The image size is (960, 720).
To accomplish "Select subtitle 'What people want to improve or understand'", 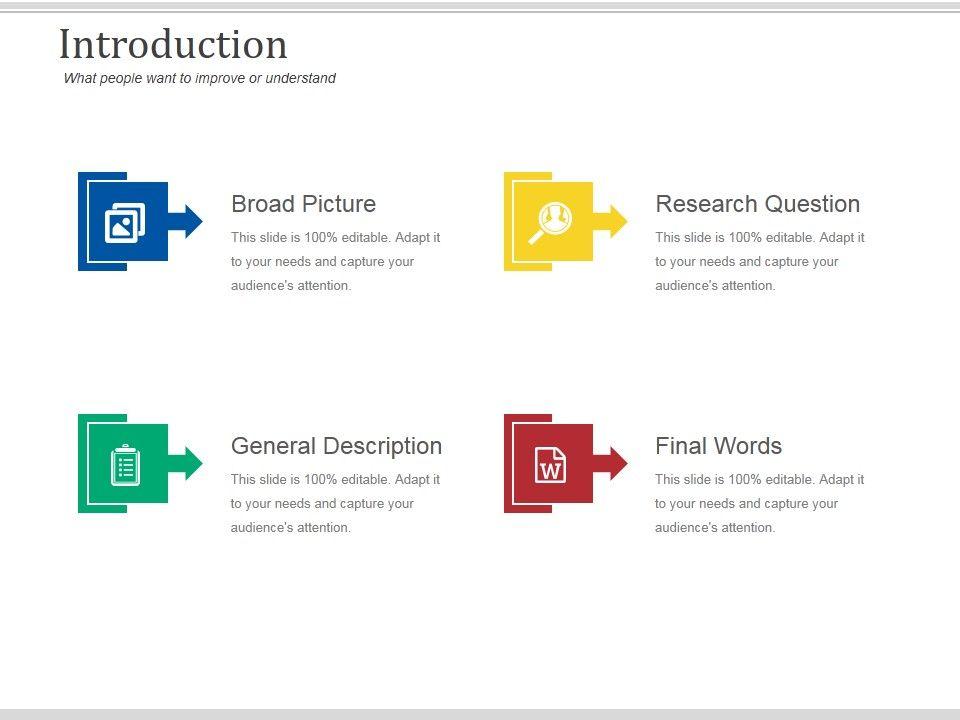I will (200, 78).
